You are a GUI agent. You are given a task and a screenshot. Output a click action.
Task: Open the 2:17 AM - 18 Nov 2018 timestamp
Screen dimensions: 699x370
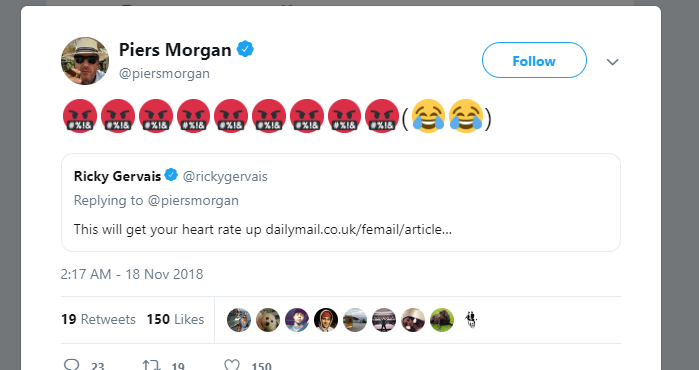132,274
